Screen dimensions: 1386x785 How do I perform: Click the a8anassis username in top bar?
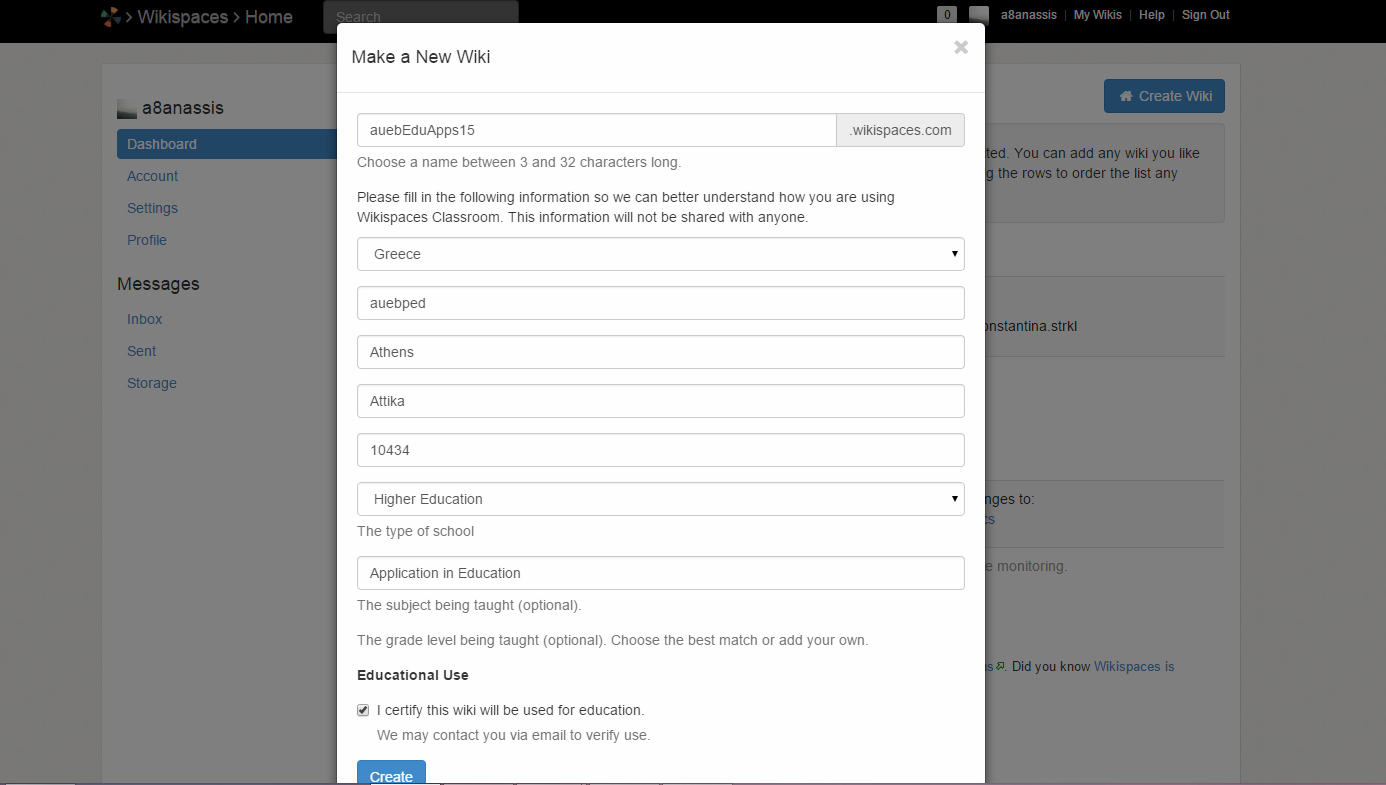coord(1029,15)
